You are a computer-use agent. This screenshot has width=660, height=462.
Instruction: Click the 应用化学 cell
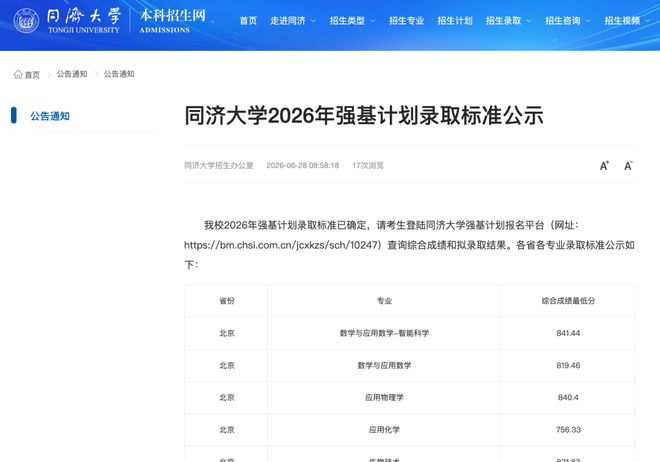coord(384,430)
